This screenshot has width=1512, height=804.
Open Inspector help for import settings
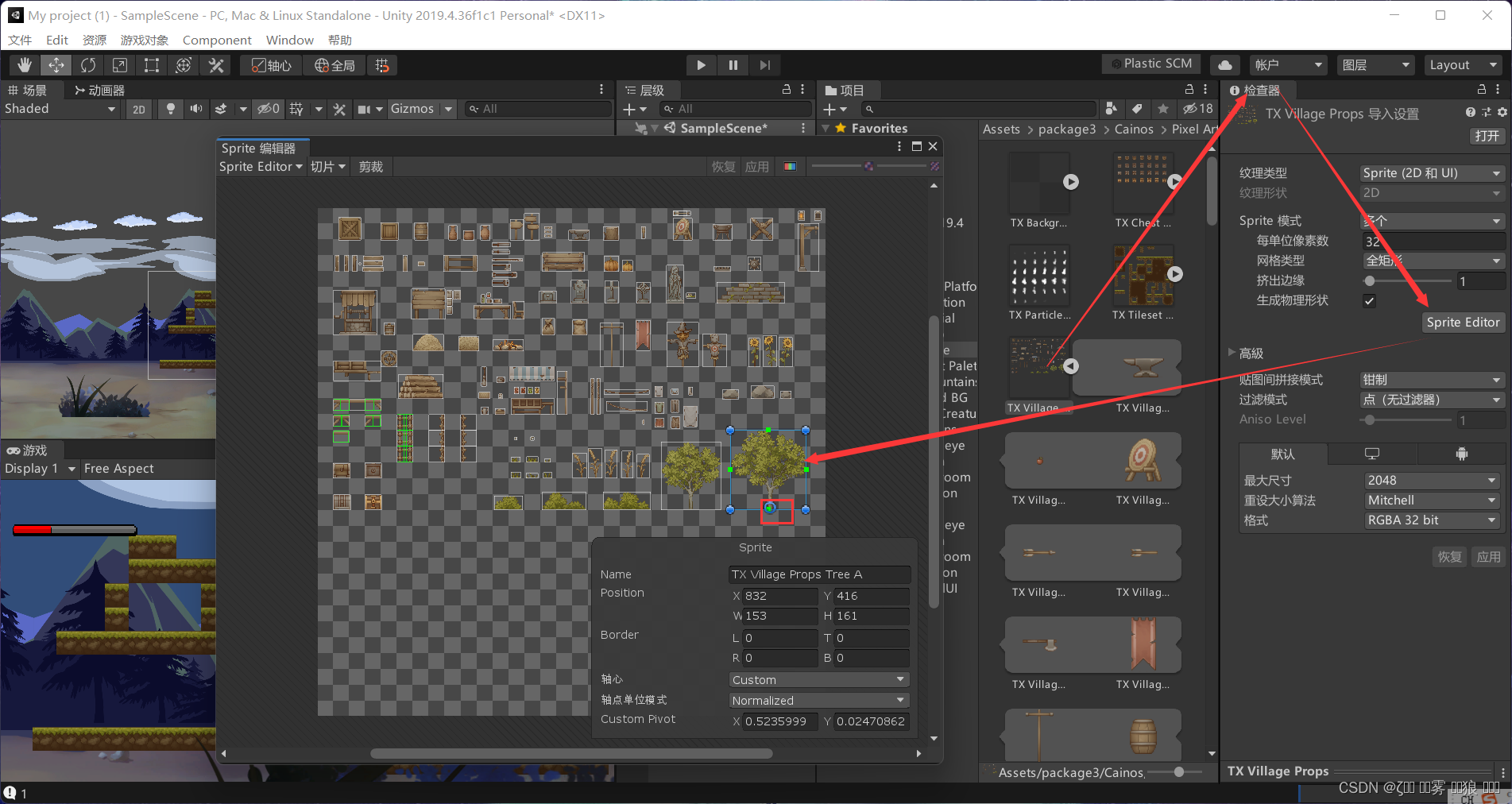click(x=1471, y=113)
